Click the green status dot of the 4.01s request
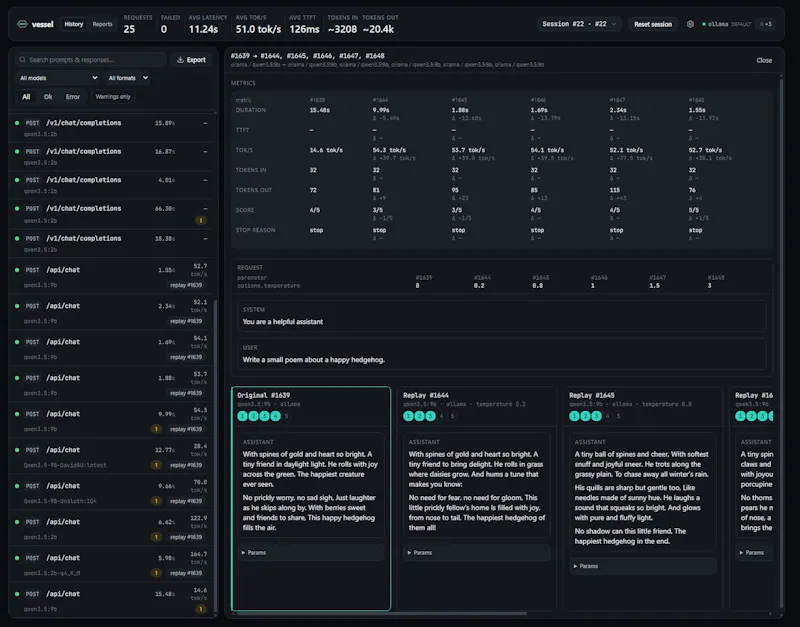The height and width of the screenshot is (627, 800). pos(17,180)
